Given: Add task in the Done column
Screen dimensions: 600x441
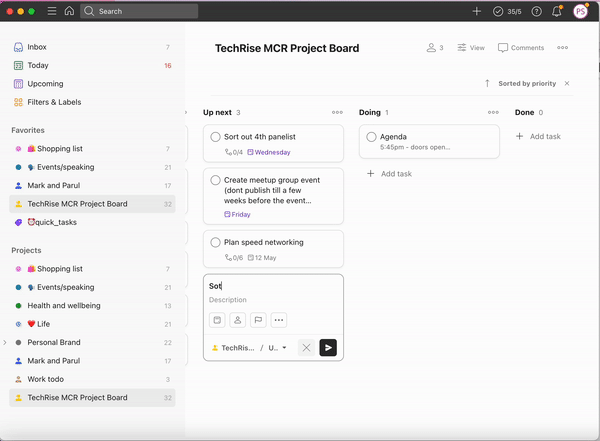Looking at the screenshot, I should click(538, 136).
